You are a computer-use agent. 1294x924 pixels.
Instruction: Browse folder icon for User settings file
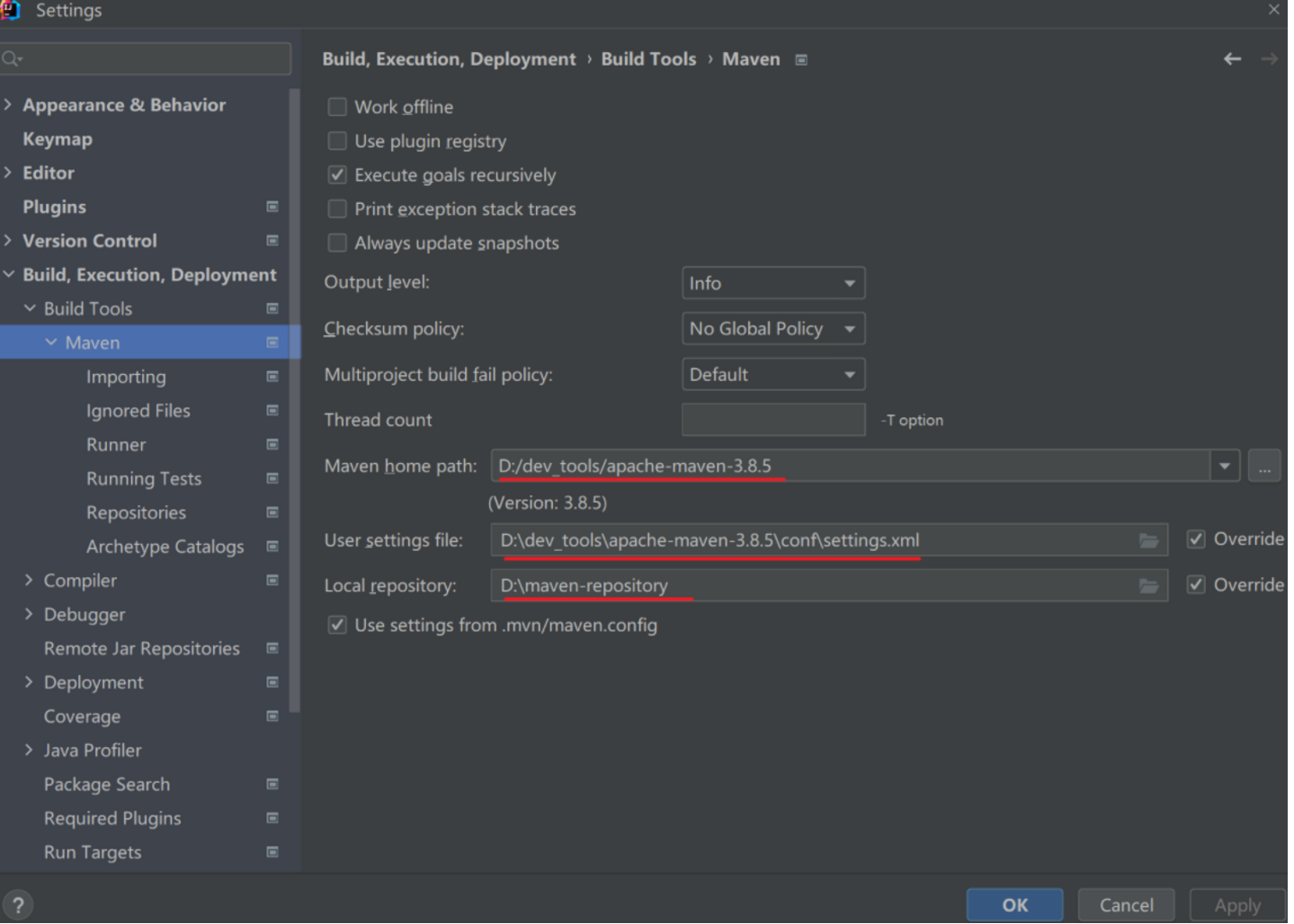[x=1148, y=540]
